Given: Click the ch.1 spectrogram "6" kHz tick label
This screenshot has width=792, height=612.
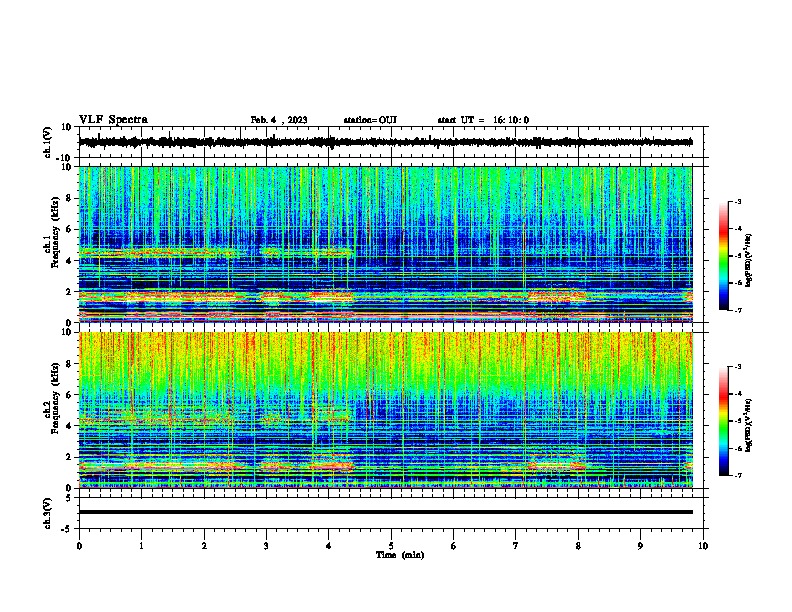Looking at the screenshot, I should (70, 230).
